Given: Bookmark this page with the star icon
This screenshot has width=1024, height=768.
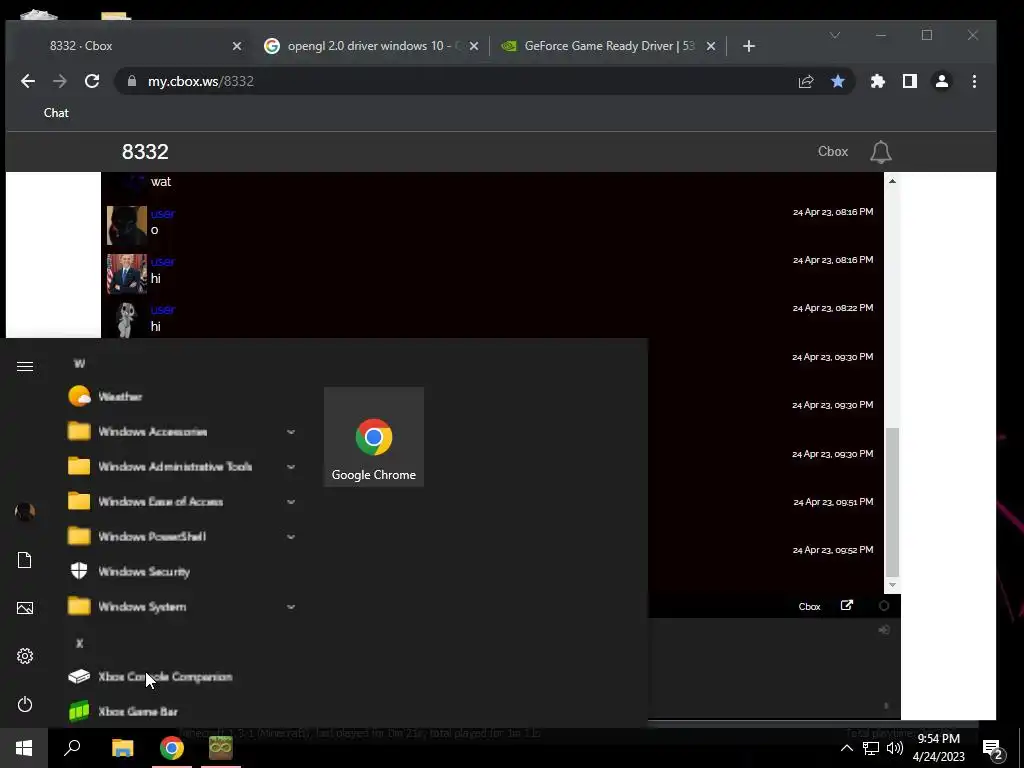Looking at the screenshot, I should (838, 81).
